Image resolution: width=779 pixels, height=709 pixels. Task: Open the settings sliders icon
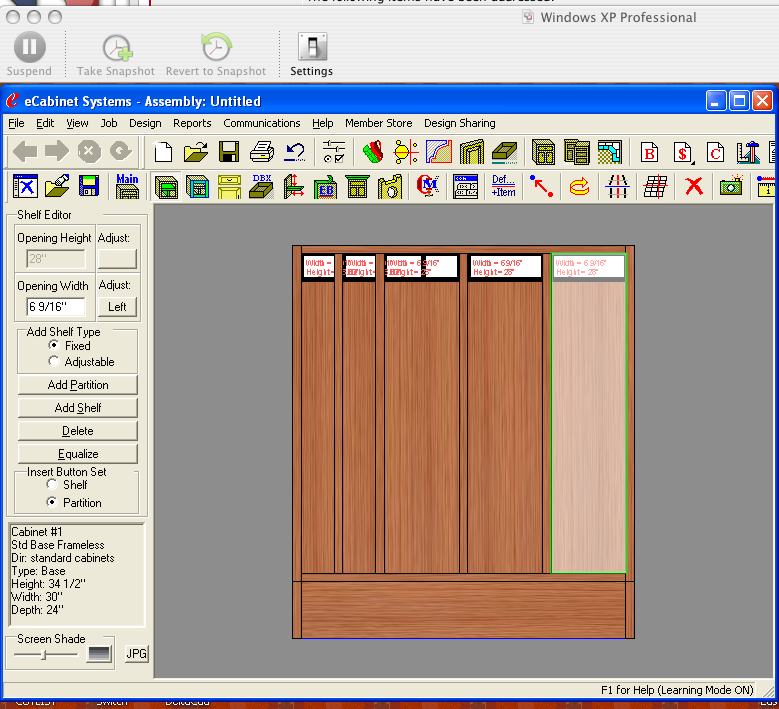click(333, 152)
